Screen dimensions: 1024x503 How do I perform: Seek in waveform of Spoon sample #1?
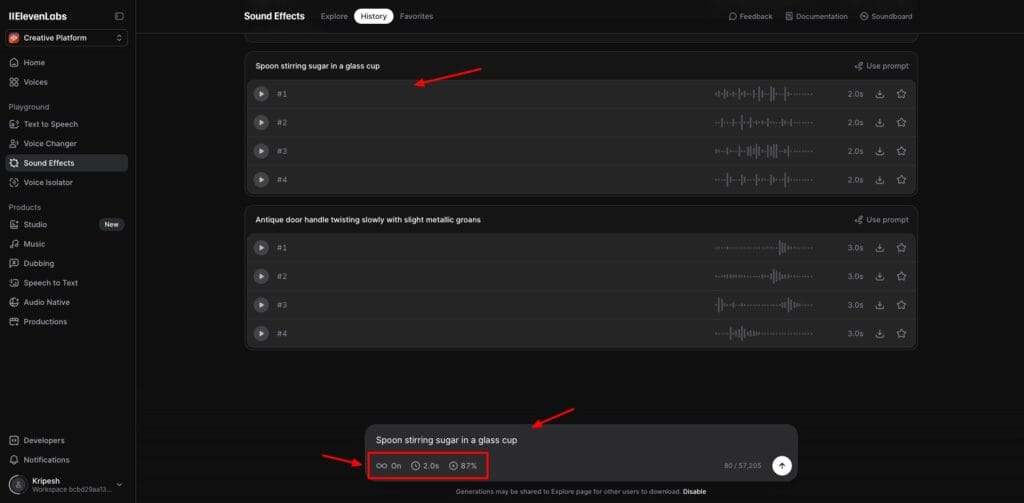click(x=764, y=94)
